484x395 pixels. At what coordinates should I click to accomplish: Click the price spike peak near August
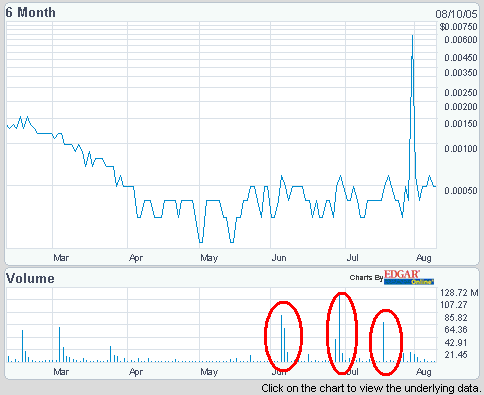(x=413, y=36)
